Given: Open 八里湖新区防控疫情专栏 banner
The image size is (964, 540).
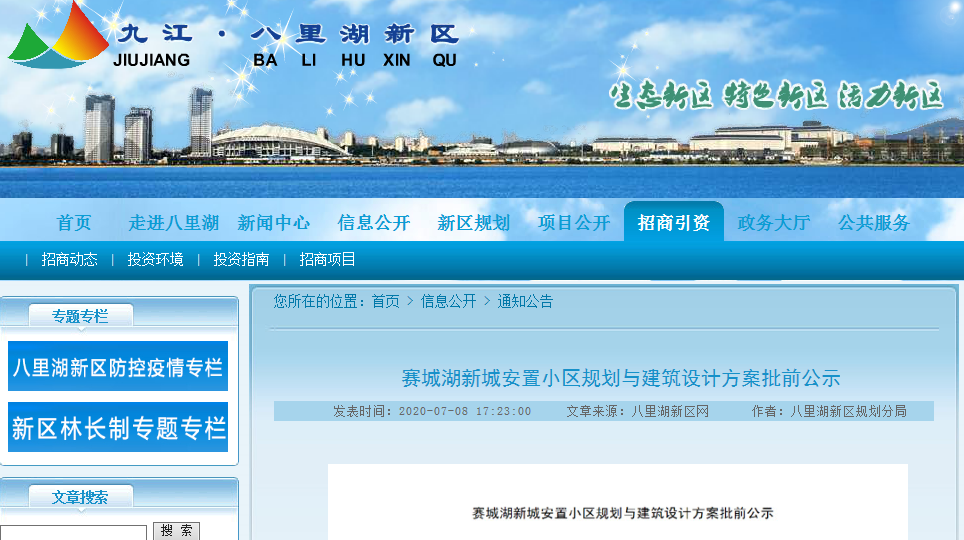Looking at the screenshot, I should pyautogui.click(x=118, y=367).
